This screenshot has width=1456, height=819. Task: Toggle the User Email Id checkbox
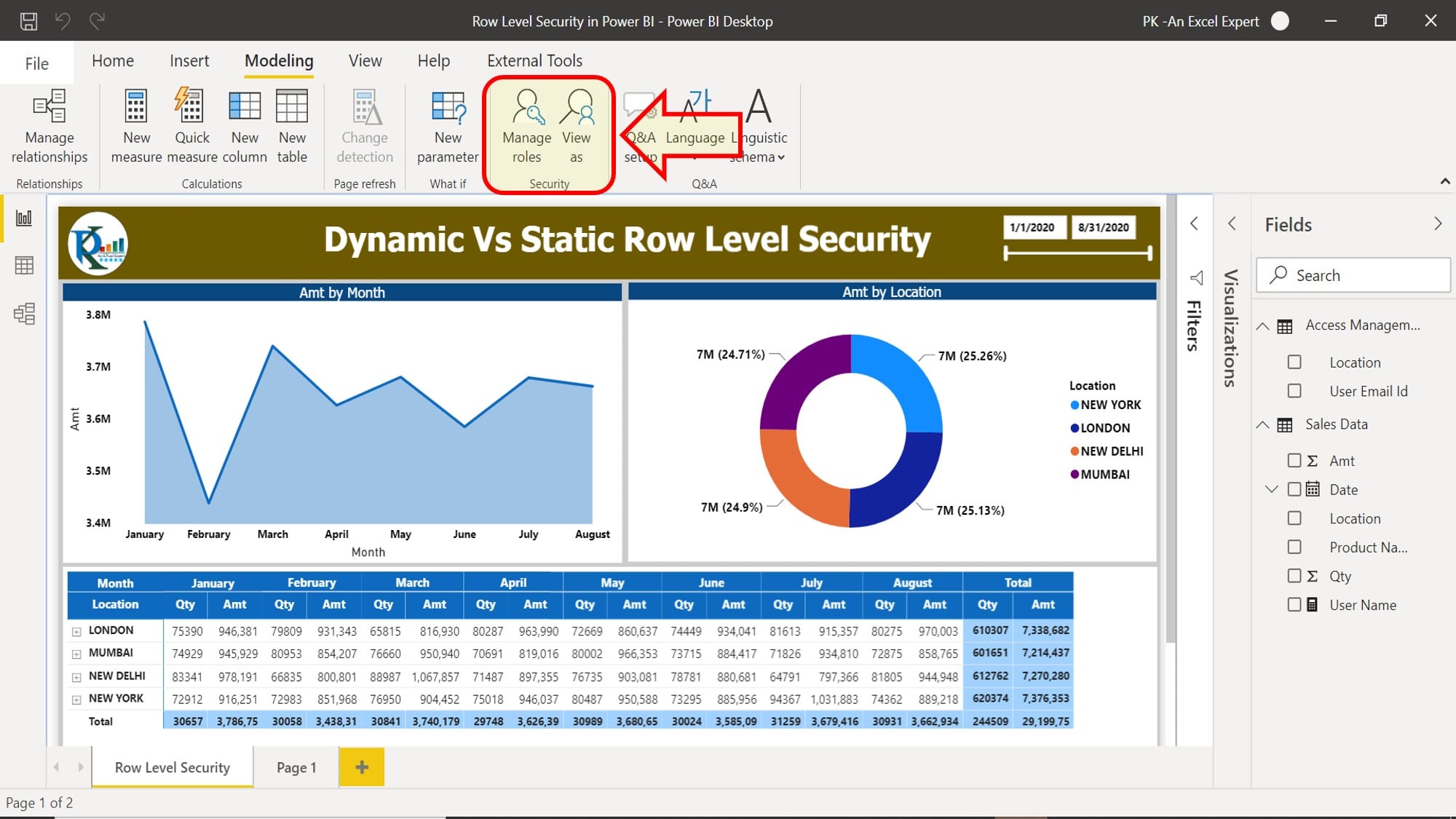pyautogui.click(x=1294, y=390)
